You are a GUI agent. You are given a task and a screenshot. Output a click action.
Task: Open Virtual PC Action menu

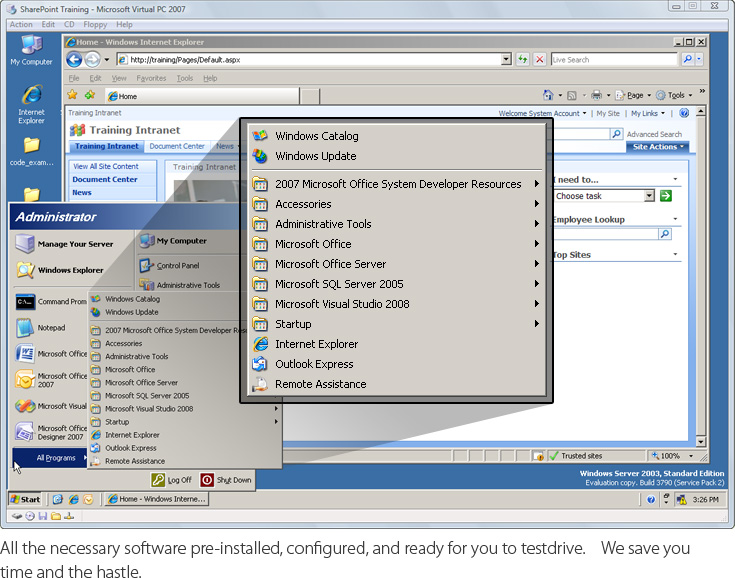(x=21, y=24)
